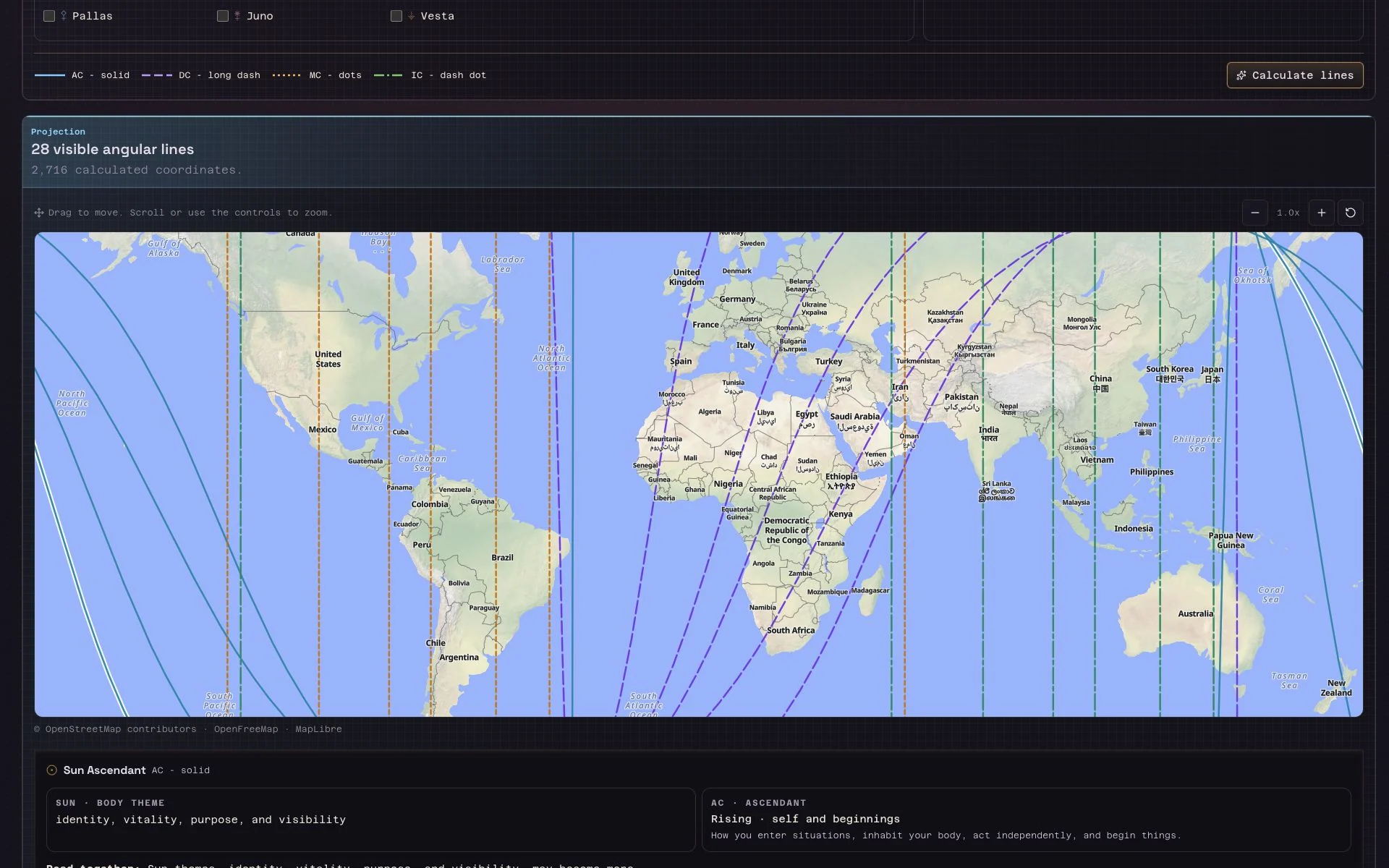The width and height of the screenshot is (1389, 868).
Task: Click the Projection label
Action: [58, 132]
